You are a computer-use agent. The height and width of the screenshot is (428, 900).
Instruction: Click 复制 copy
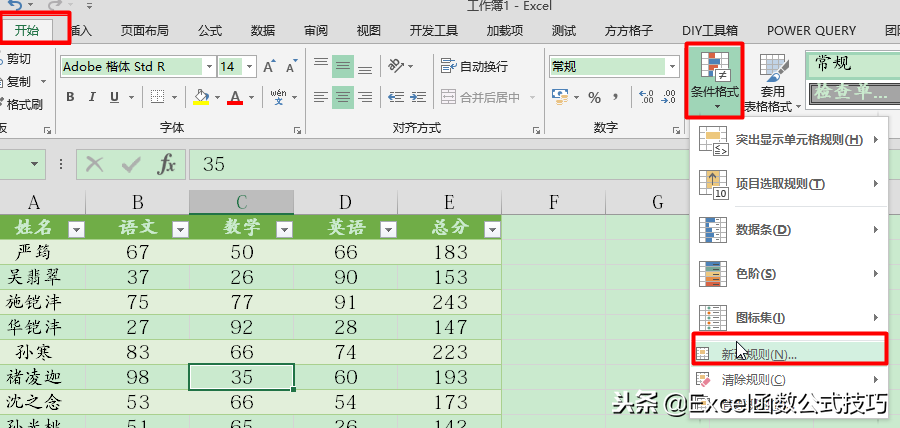[x=15, y=82]
